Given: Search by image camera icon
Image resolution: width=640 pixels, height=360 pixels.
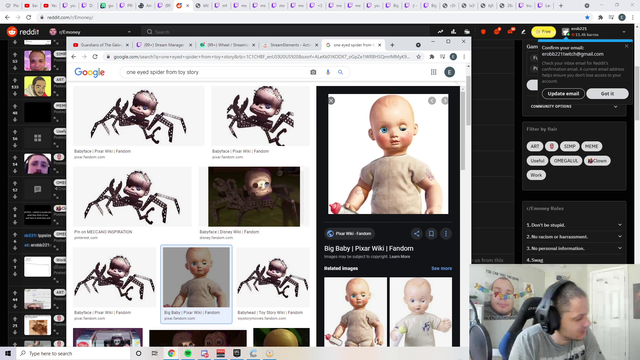Looking at the screenshot, I should [x=313, y=72].
